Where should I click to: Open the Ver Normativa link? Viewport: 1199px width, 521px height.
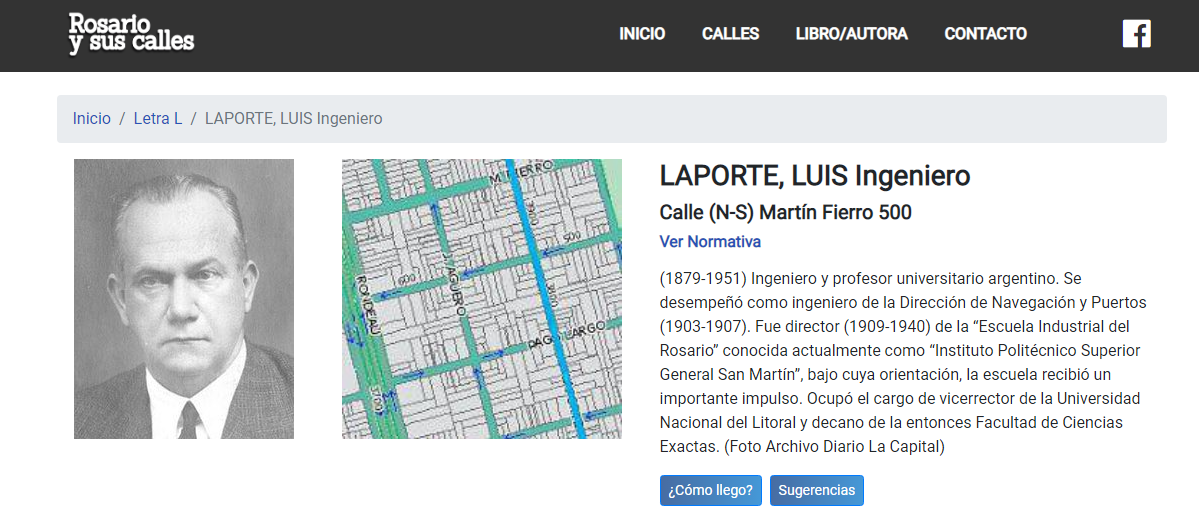point(710,242)
